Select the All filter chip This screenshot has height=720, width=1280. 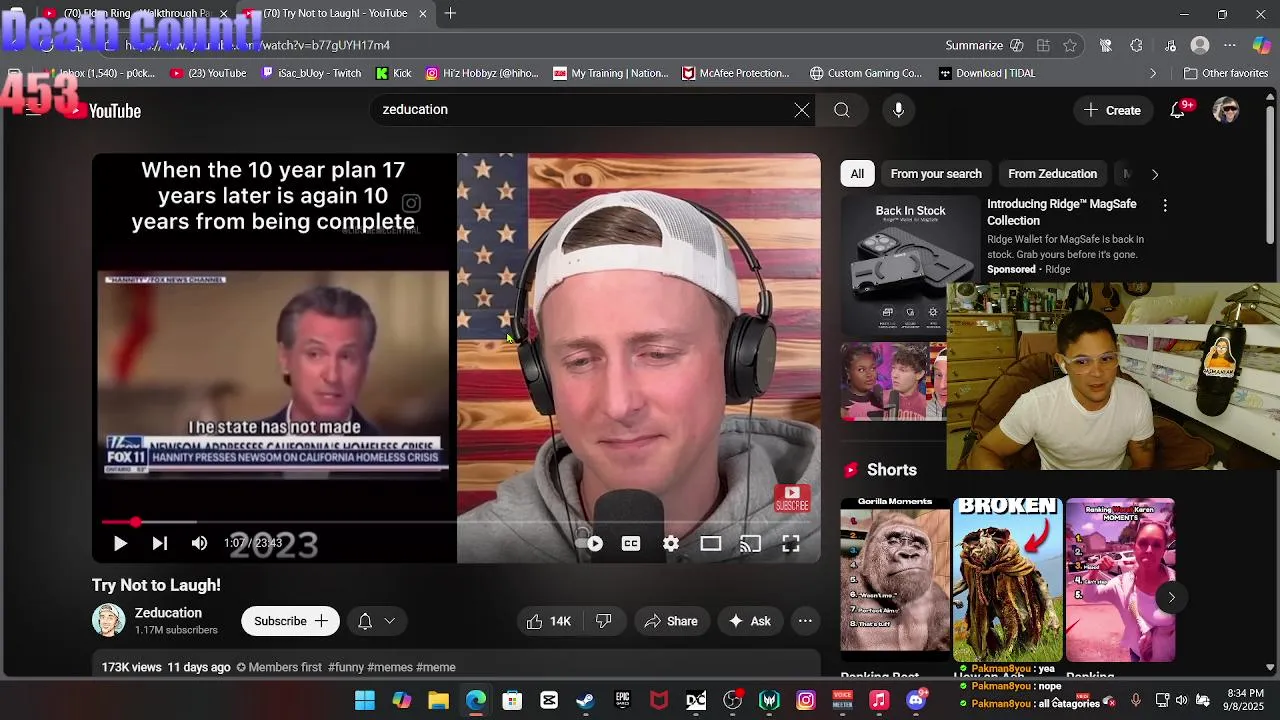[x=857, y=174]
